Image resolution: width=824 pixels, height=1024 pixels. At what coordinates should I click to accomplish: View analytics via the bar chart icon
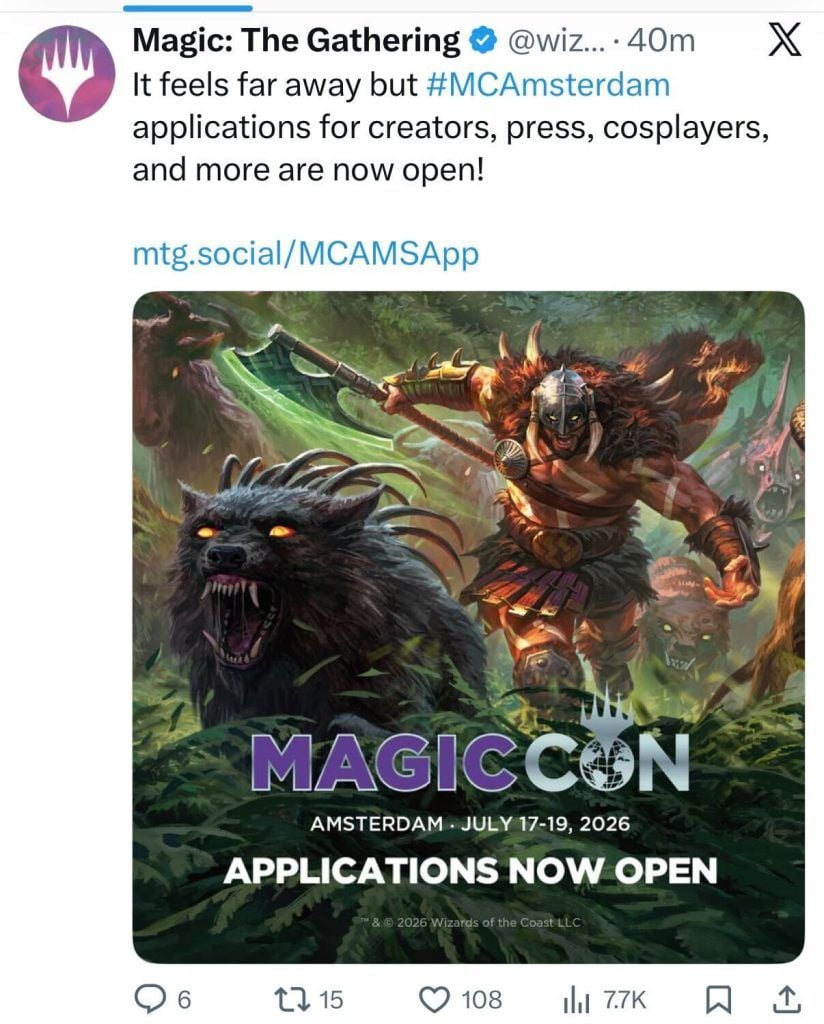click(x=577, y=1000)
